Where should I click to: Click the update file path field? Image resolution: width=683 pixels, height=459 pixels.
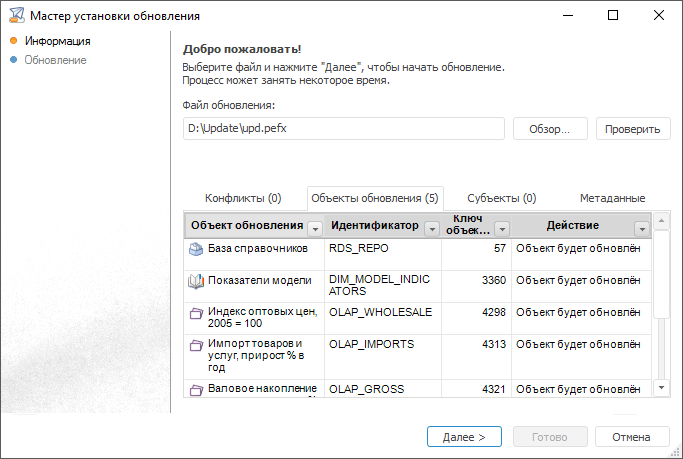pyautogui.click(x=343, y=129)
